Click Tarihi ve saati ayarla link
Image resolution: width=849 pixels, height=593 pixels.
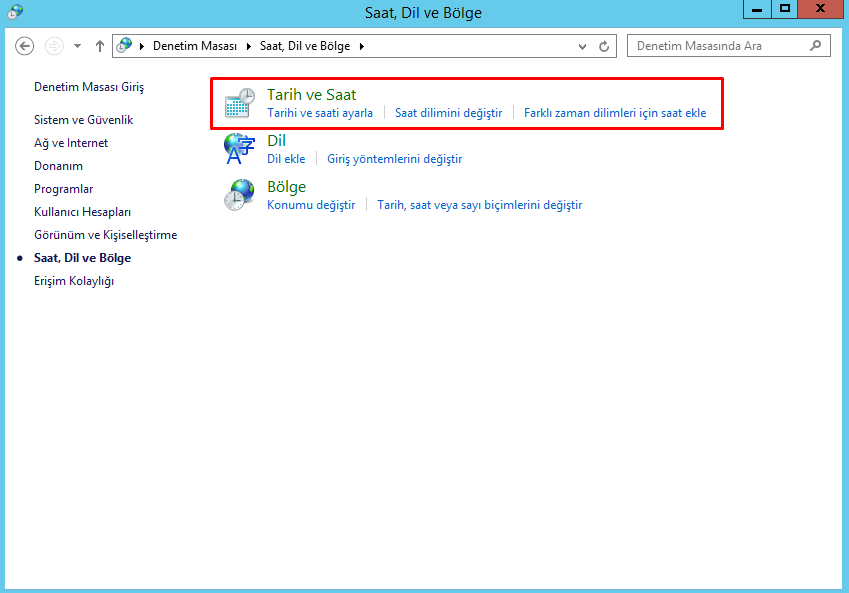pyautogui.click(x=320, y=113)
